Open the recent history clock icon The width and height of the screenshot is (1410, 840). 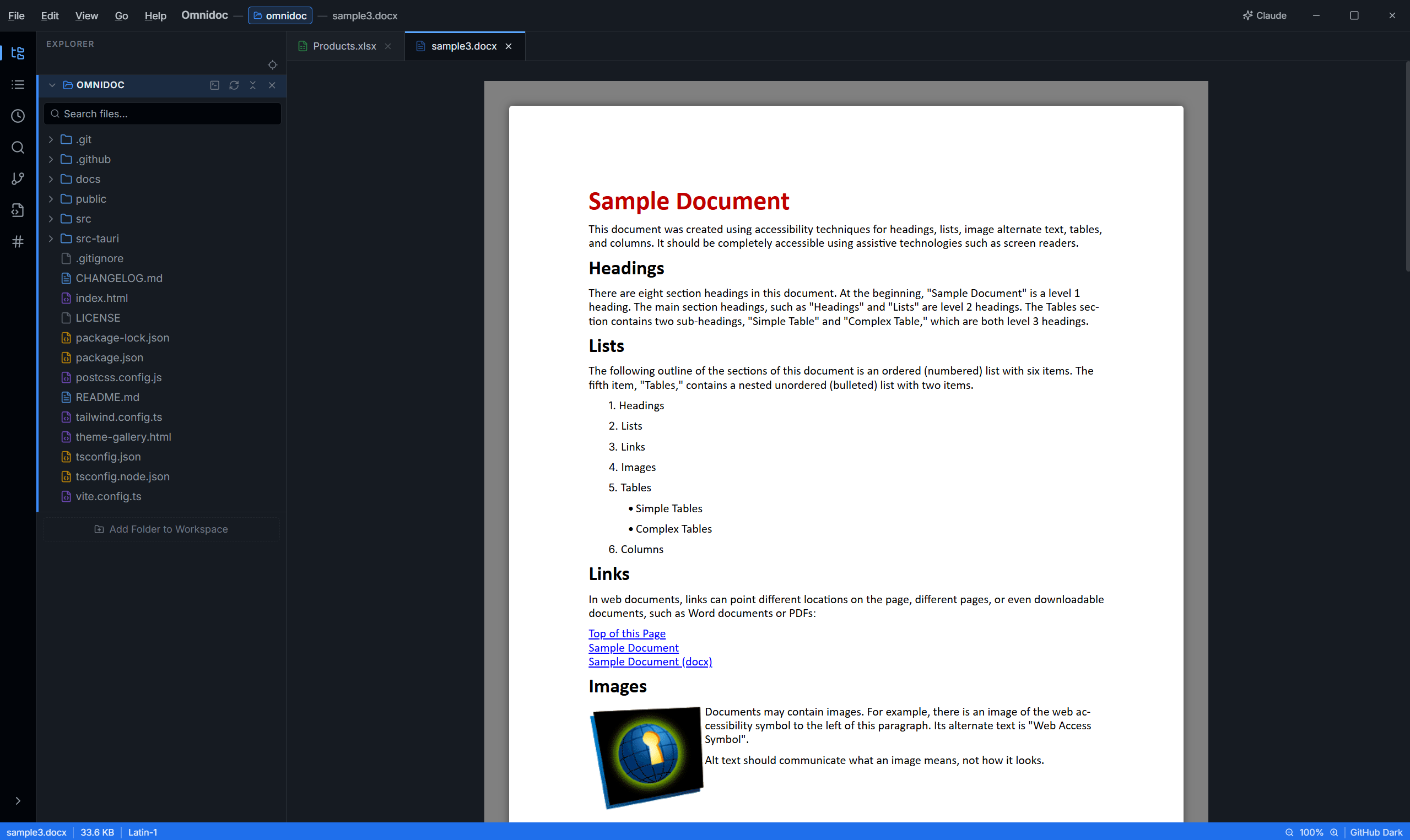18,116
